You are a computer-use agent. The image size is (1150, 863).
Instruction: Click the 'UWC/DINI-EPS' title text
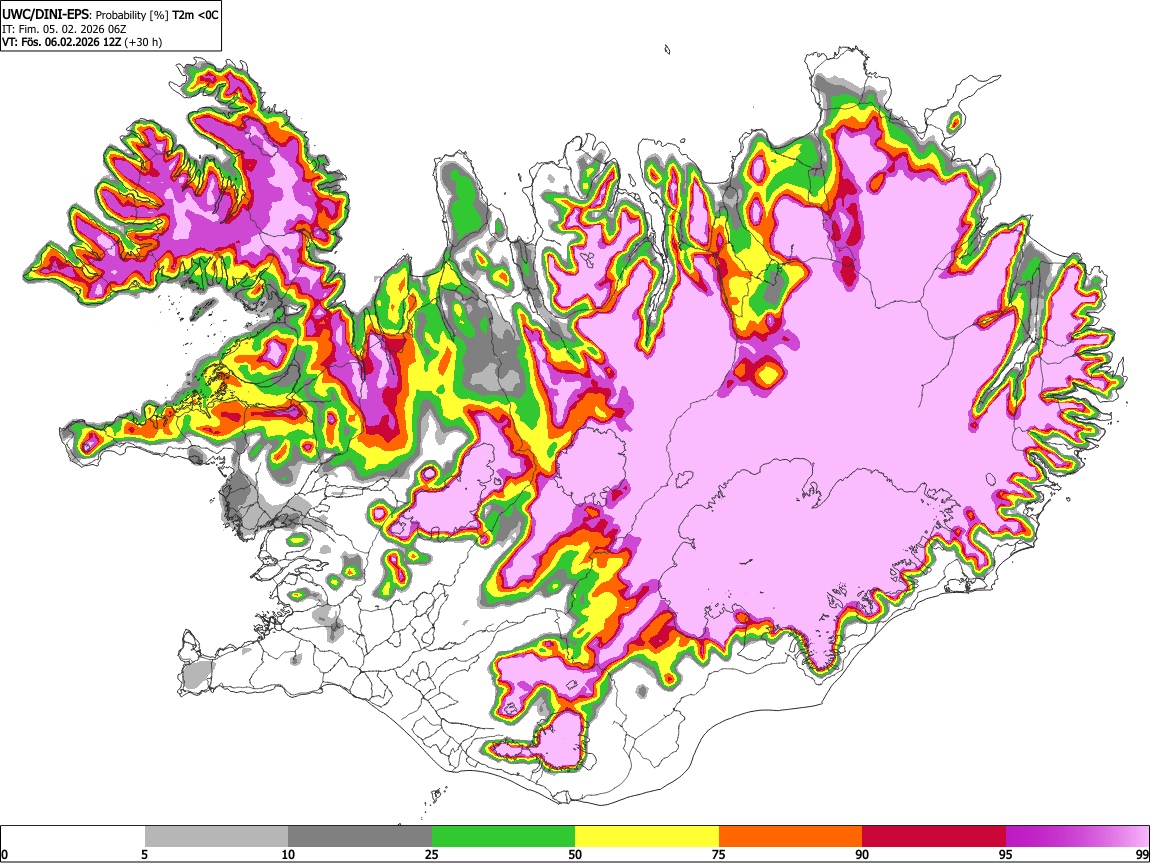pyautogui.click(x=45, y=15)
